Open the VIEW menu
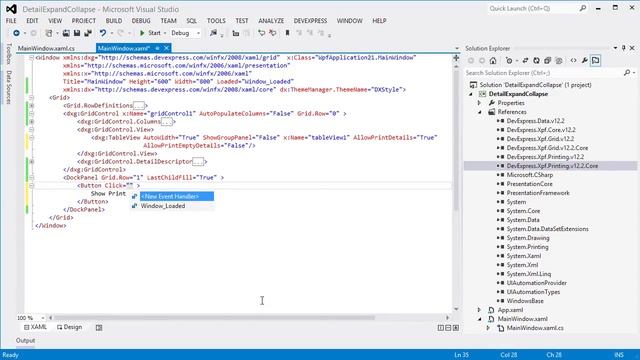 click(55, 20)
